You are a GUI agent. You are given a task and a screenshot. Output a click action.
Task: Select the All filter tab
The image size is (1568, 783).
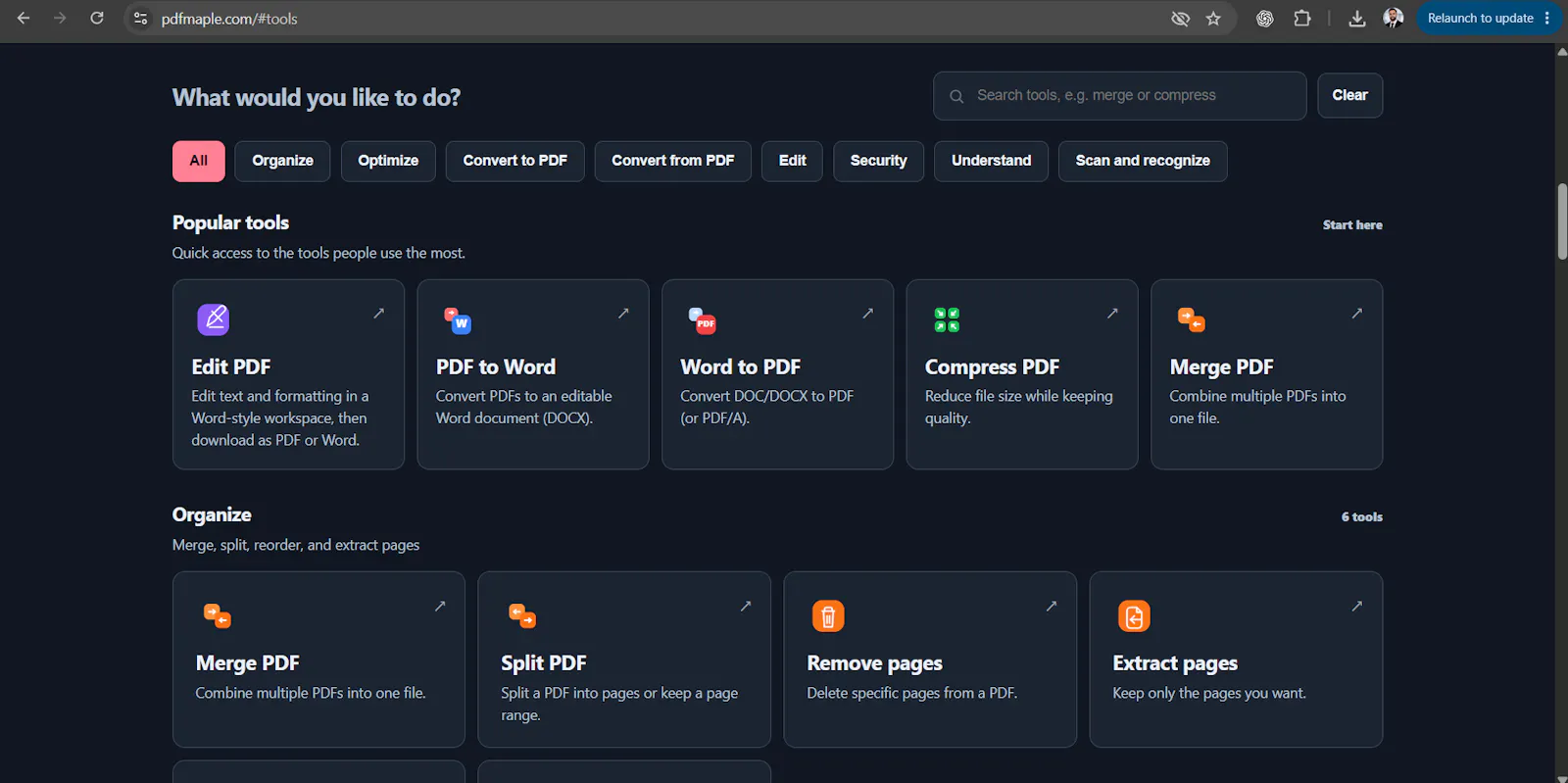coord(199,161)
